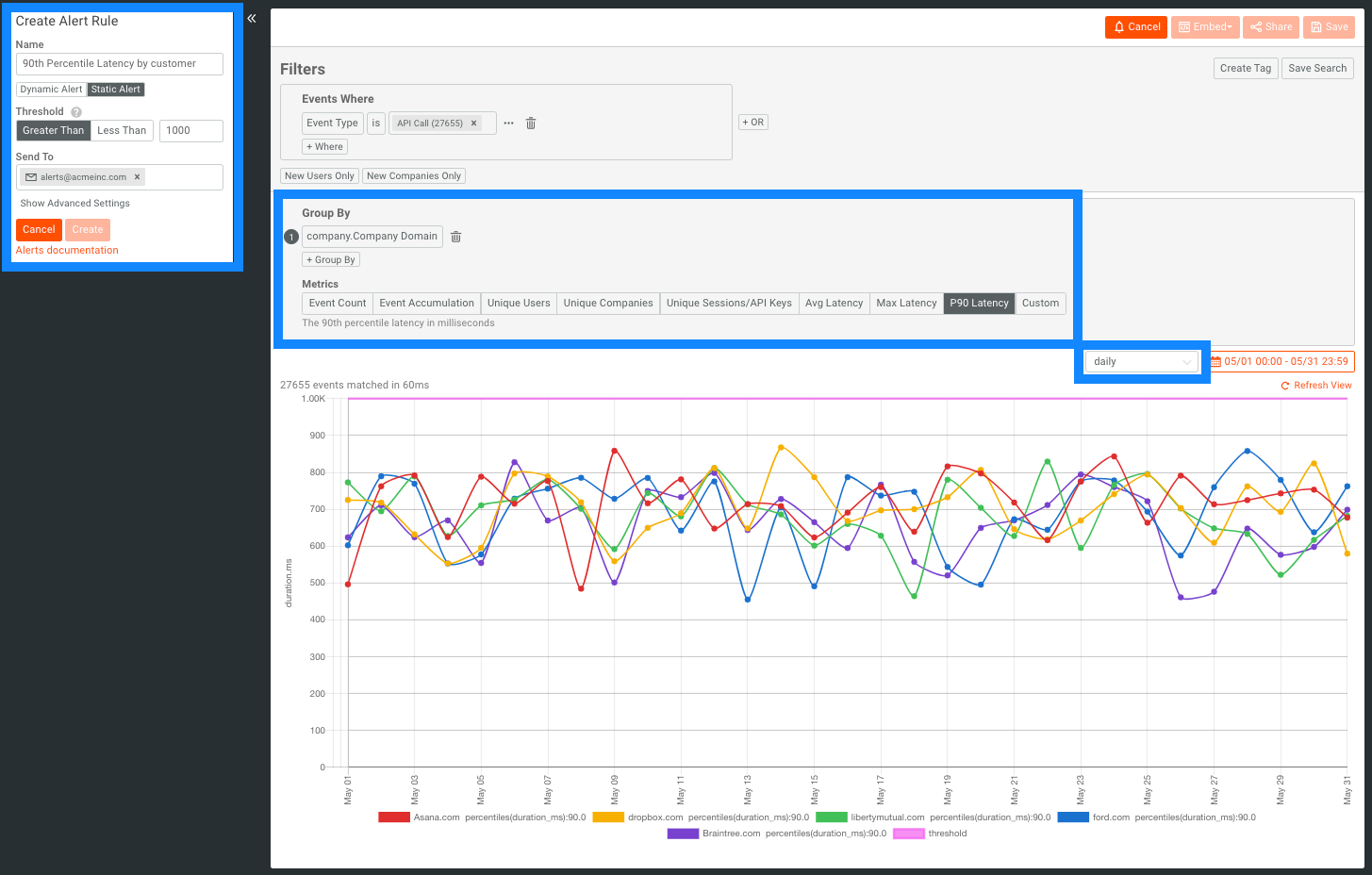Delete the company.Company Domain group by
Viewport: 1372px width, 875px height.
pos(455,237)
